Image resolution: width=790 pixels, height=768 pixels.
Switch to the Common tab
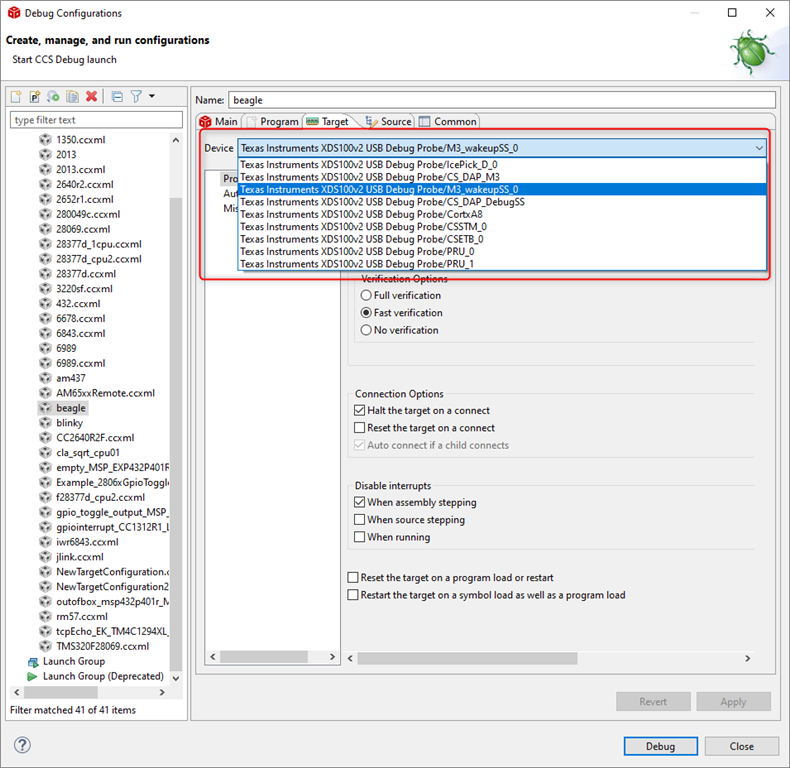[448, 121]
